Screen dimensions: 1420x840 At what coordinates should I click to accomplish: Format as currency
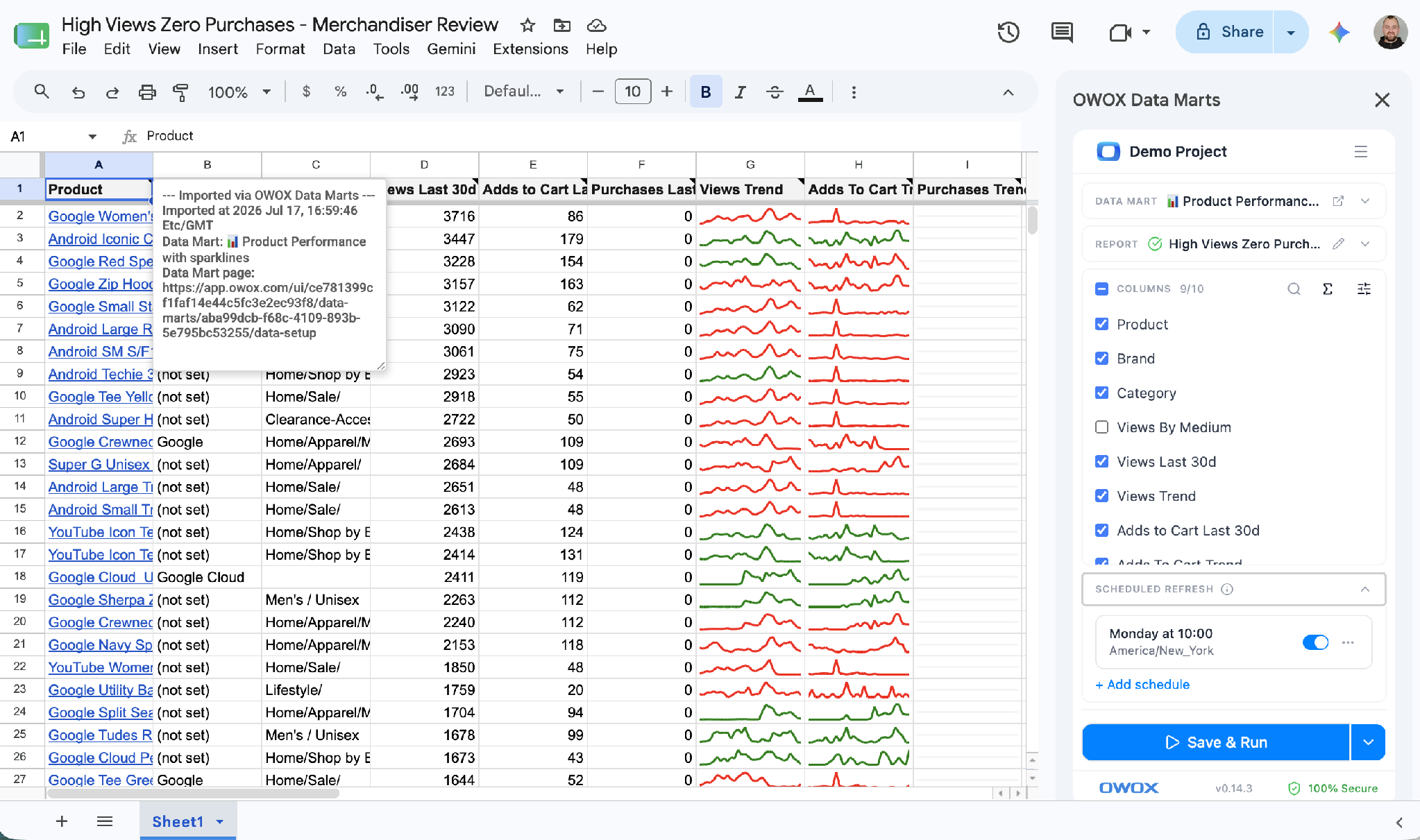point(306,92)
